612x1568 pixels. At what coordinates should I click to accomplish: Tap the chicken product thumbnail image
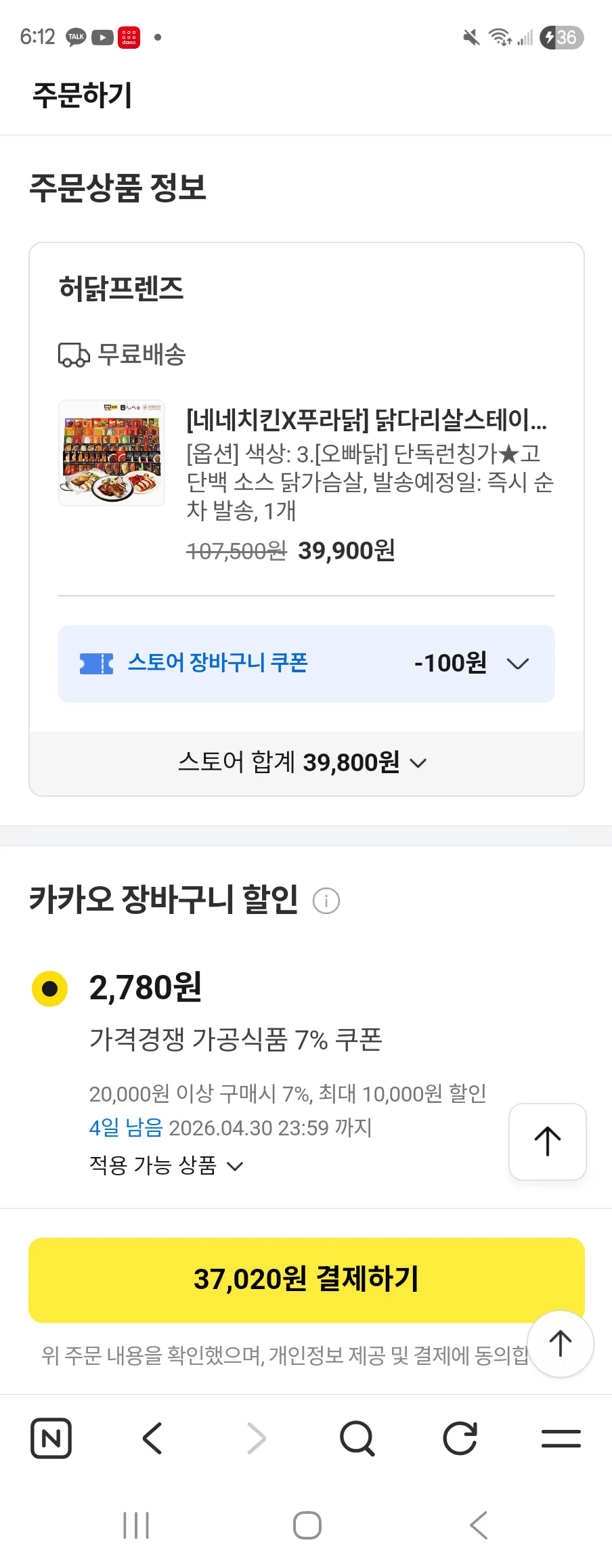pos(112,452)
